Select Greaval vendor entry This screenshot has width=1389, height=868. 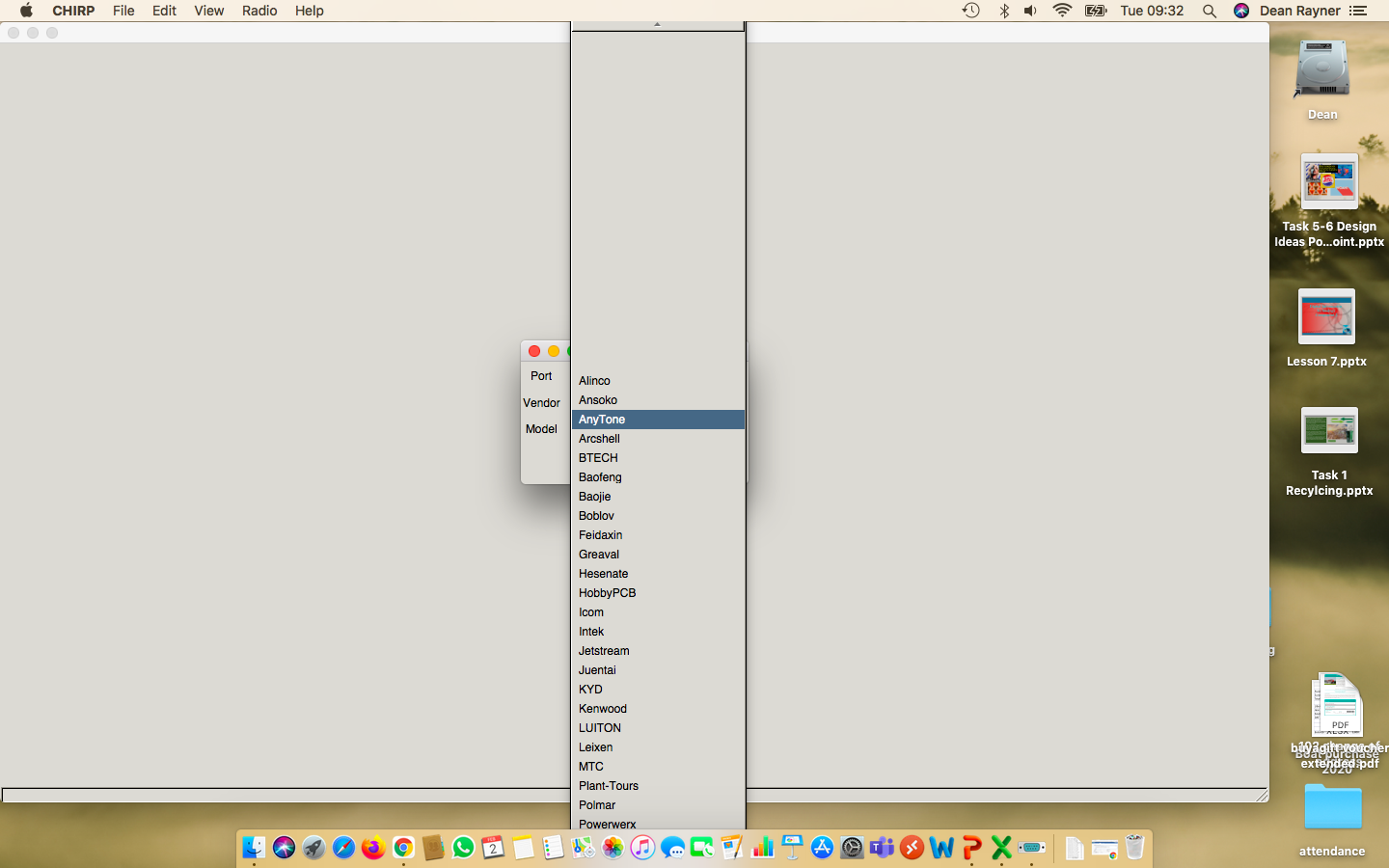click(658, 555)
